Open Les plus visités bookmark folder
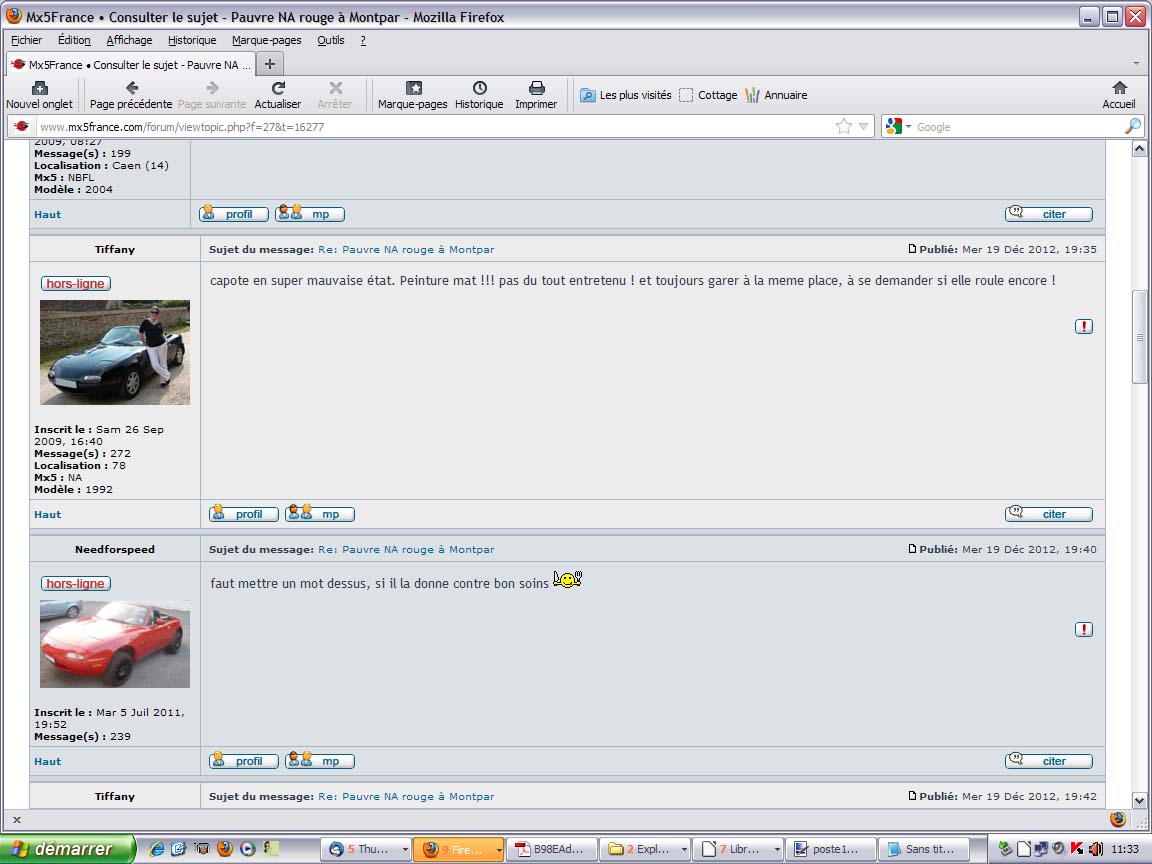Image resolution: width=1152 pixels, height=864 pixels. [626, 96]
